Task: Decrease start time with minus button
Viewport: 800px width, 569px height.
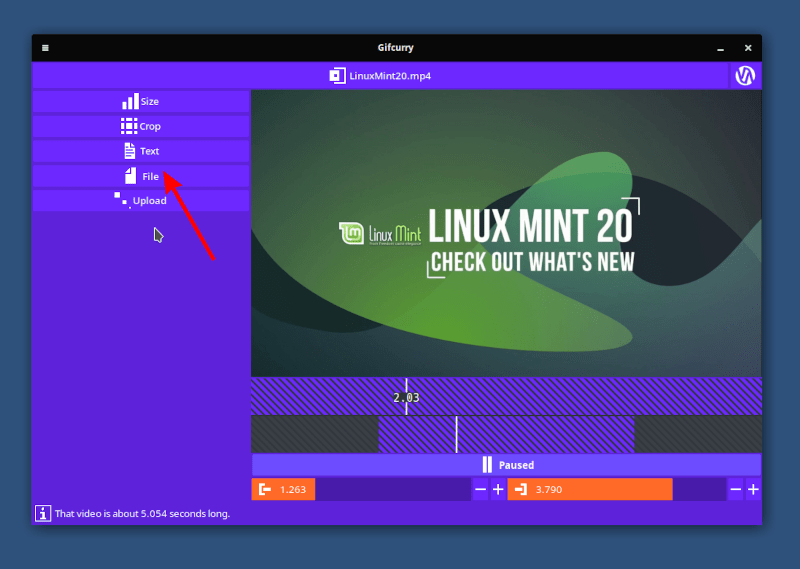Action: [x=481, y=489]
